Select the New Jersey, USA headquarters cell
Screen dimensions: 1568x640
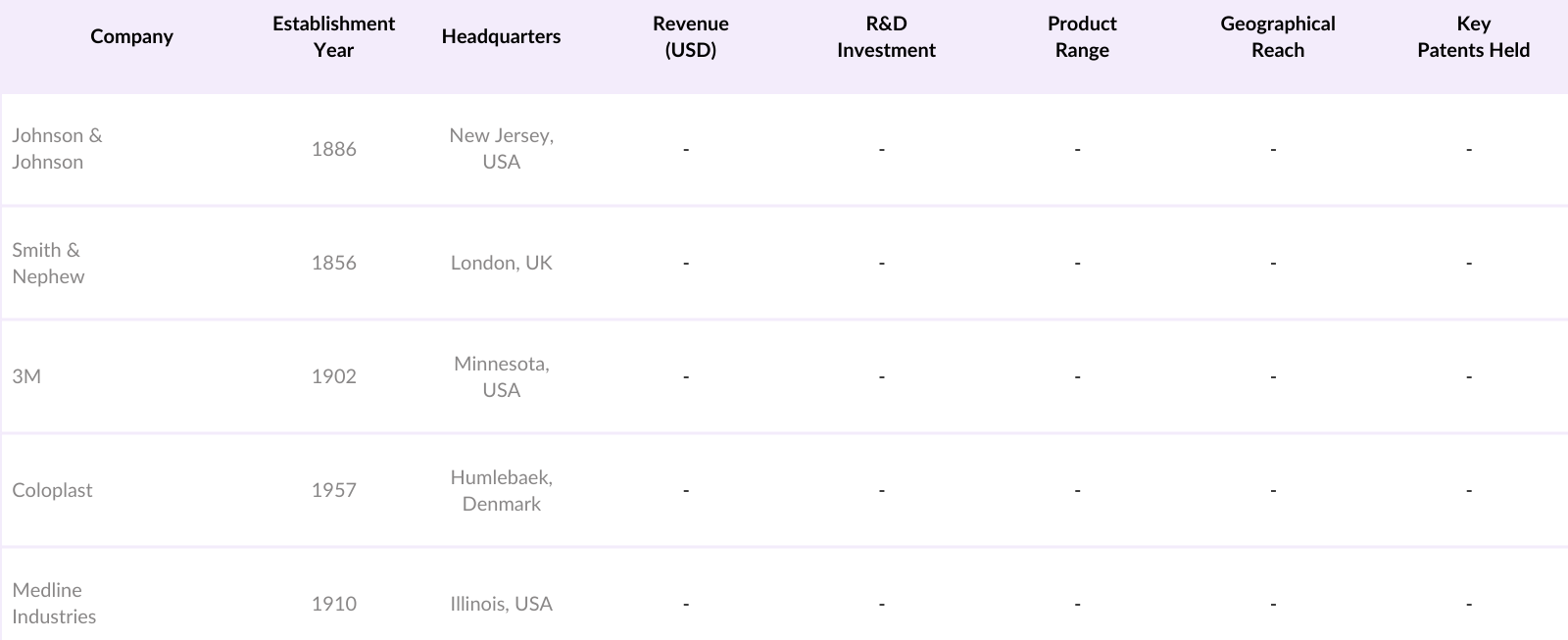pos(501,149)
